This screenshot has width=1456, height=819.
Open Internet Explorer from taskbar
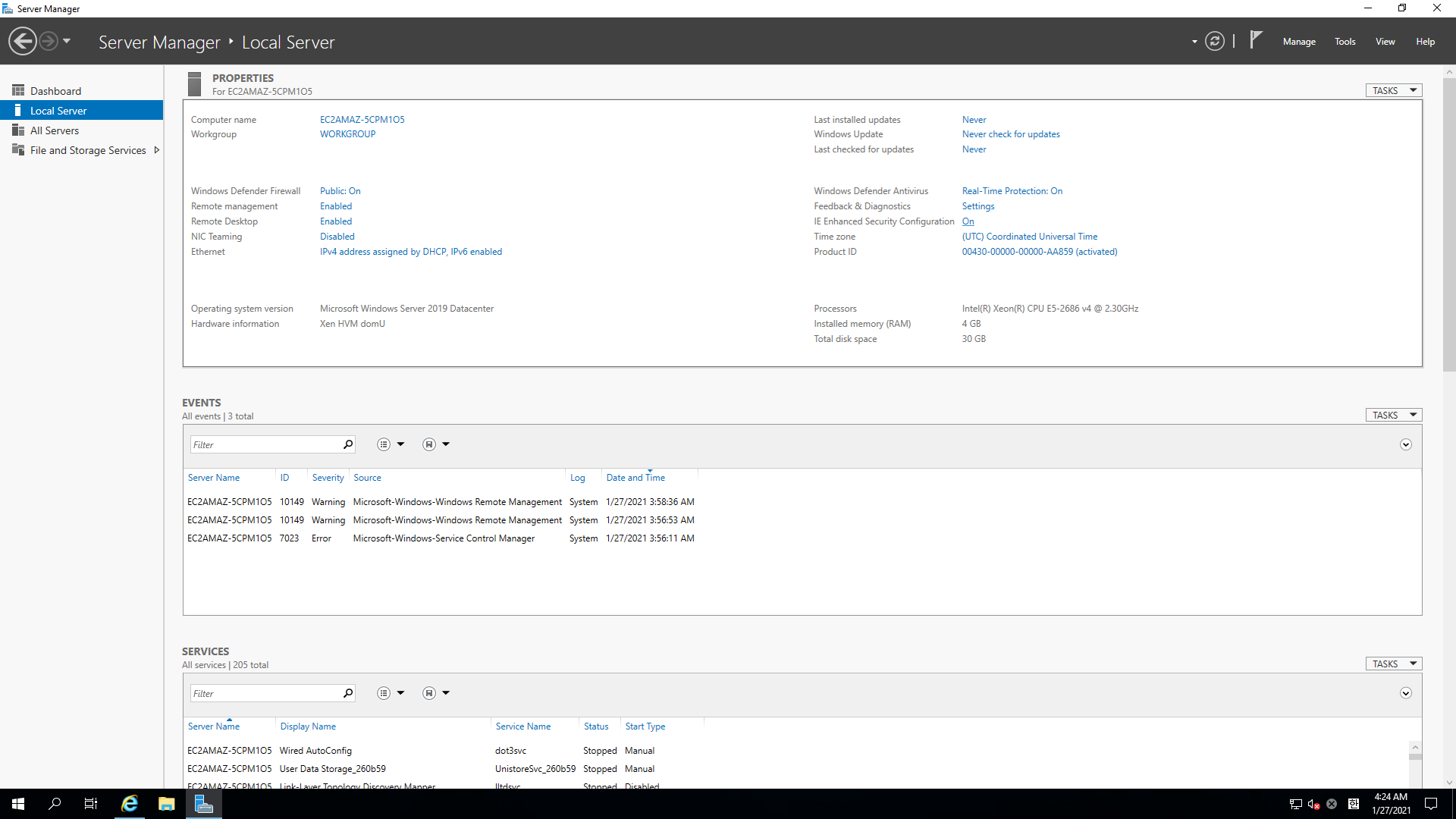[130, 804]
